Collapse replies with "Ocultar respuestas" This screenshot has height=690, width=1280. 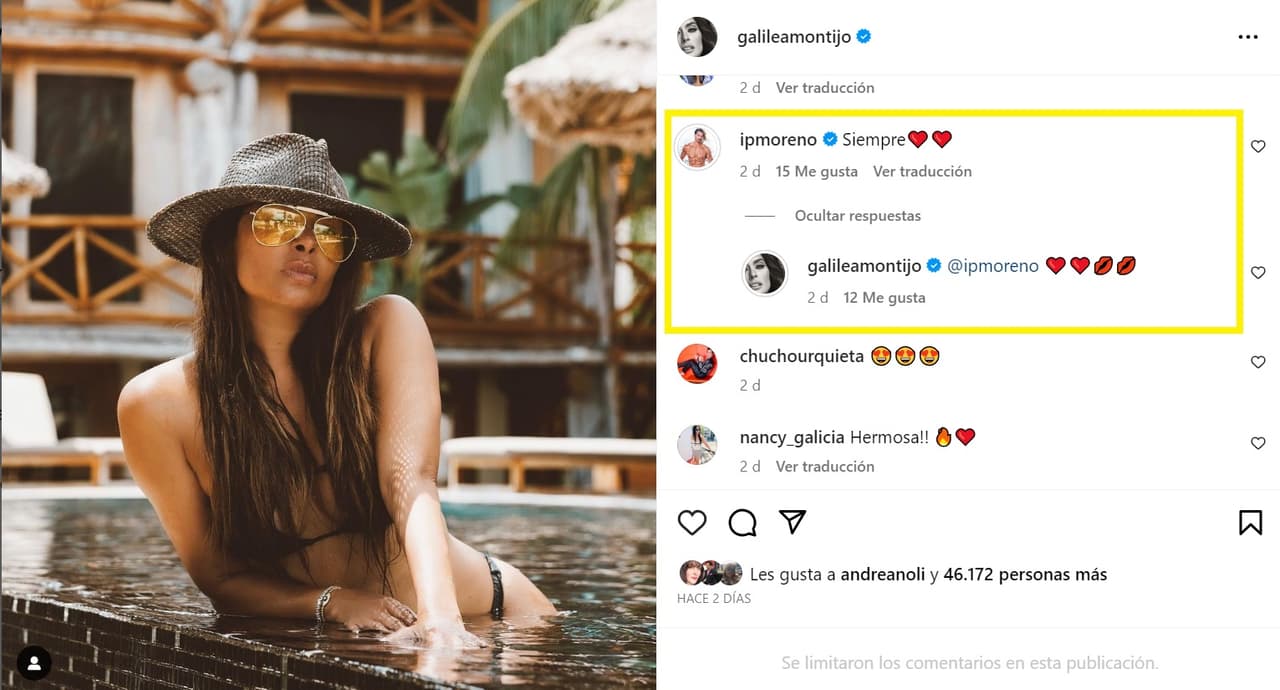click(857, 215)
